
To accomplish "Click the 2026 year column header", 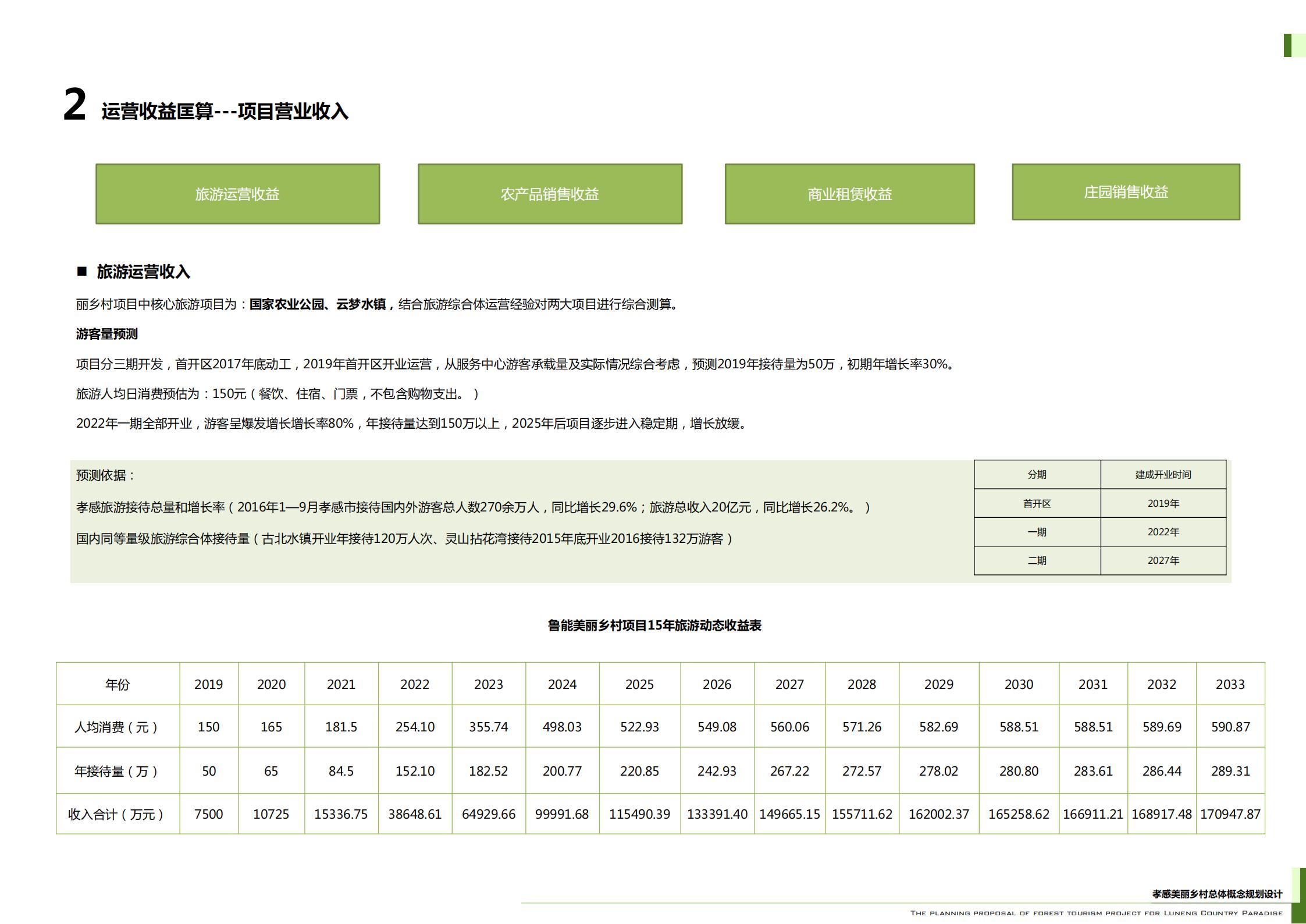I will 717,684.
